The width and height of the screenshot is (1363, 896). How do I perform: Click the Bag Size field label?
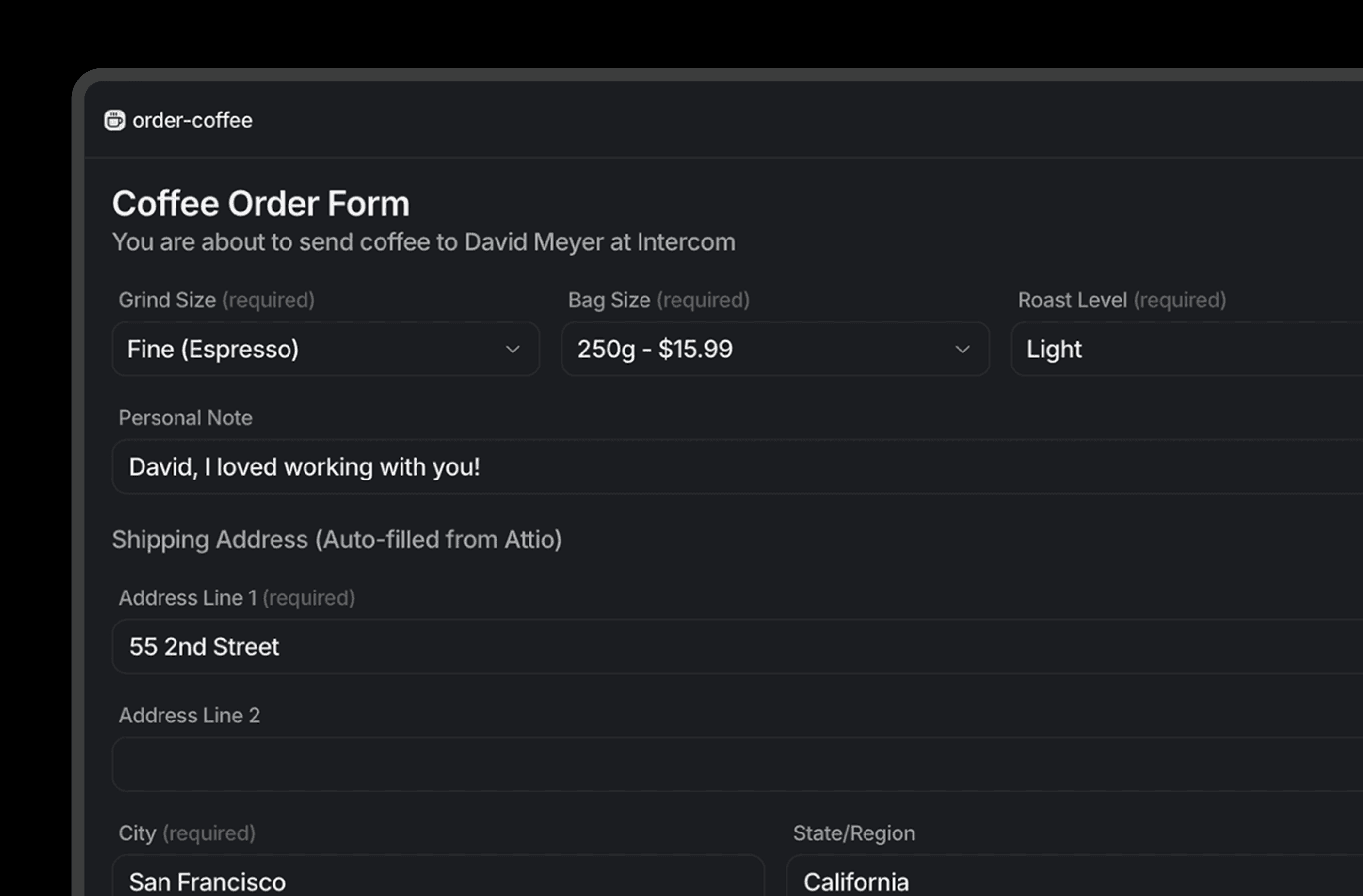[609, 300]
